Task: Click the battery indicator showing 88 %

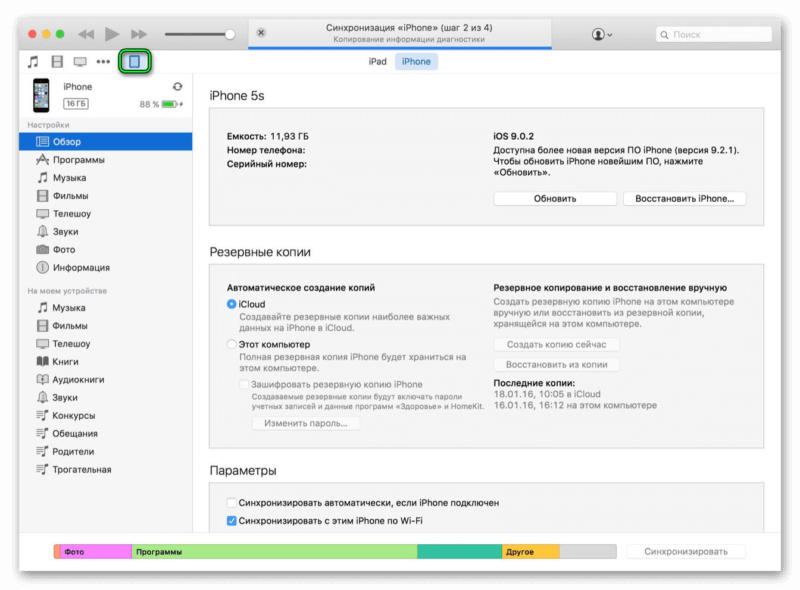Action: pos(161,104)
